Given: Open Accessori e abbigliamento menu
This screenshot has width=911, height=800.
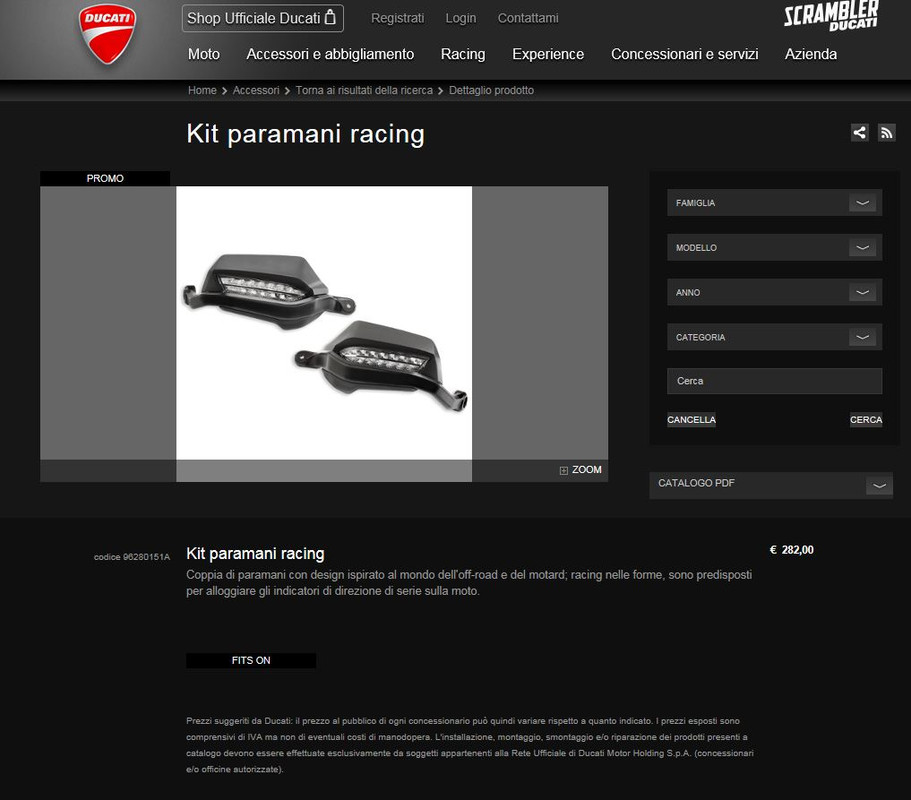Looking at the screenshot, I should (x=330, y=54).
